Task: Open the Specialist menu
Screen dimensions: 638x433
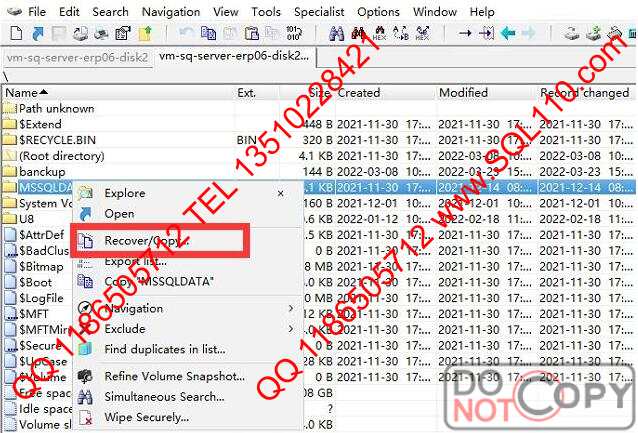Action: point(318,11)
